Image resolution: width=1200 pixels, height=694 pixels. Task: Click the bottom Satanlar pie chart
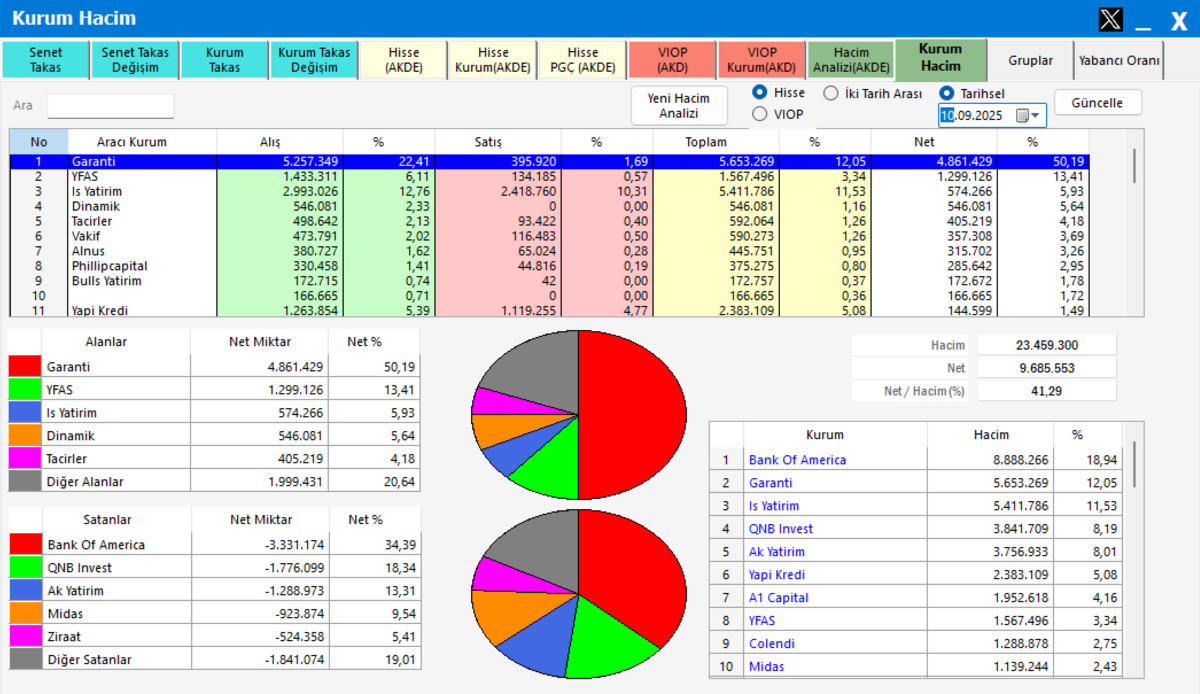(x=579, y=594)
